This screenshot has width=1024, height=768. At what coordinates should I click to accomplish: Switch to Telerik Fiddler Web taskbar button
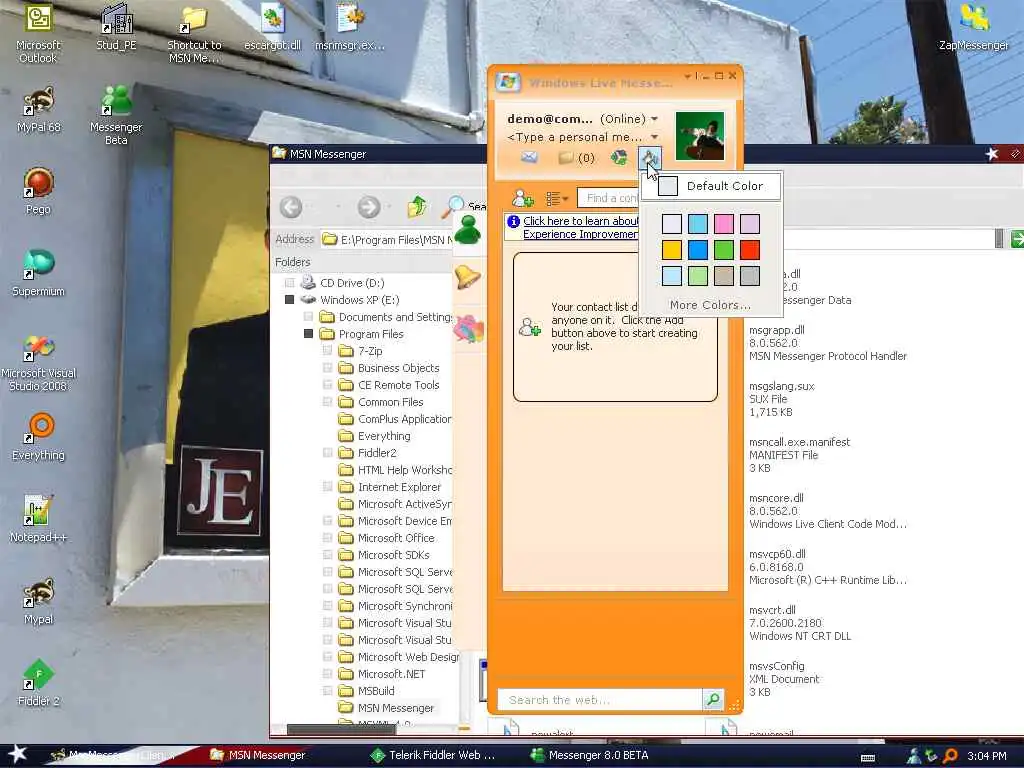coord(432,755)
